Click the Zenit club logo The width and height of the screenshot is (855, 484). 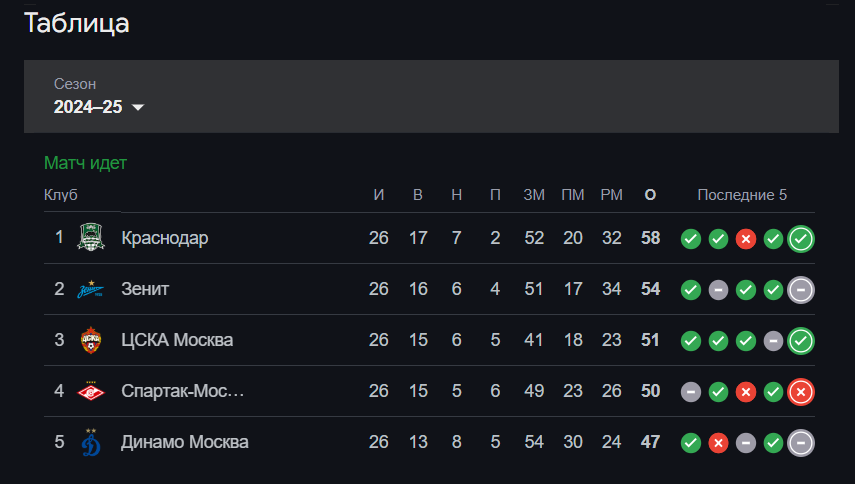91,289
